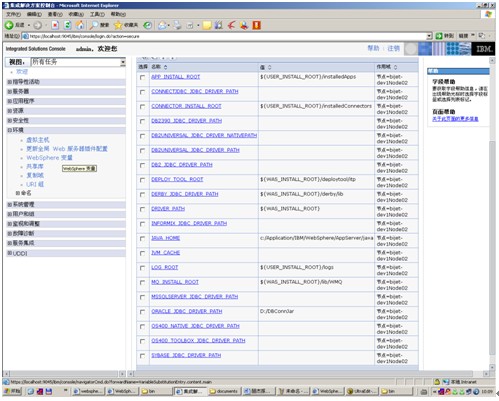499x401 pixels.
Task: Open the 'documents' folder taskbar button
Action: pyautogui.click(x=224, y=391)
